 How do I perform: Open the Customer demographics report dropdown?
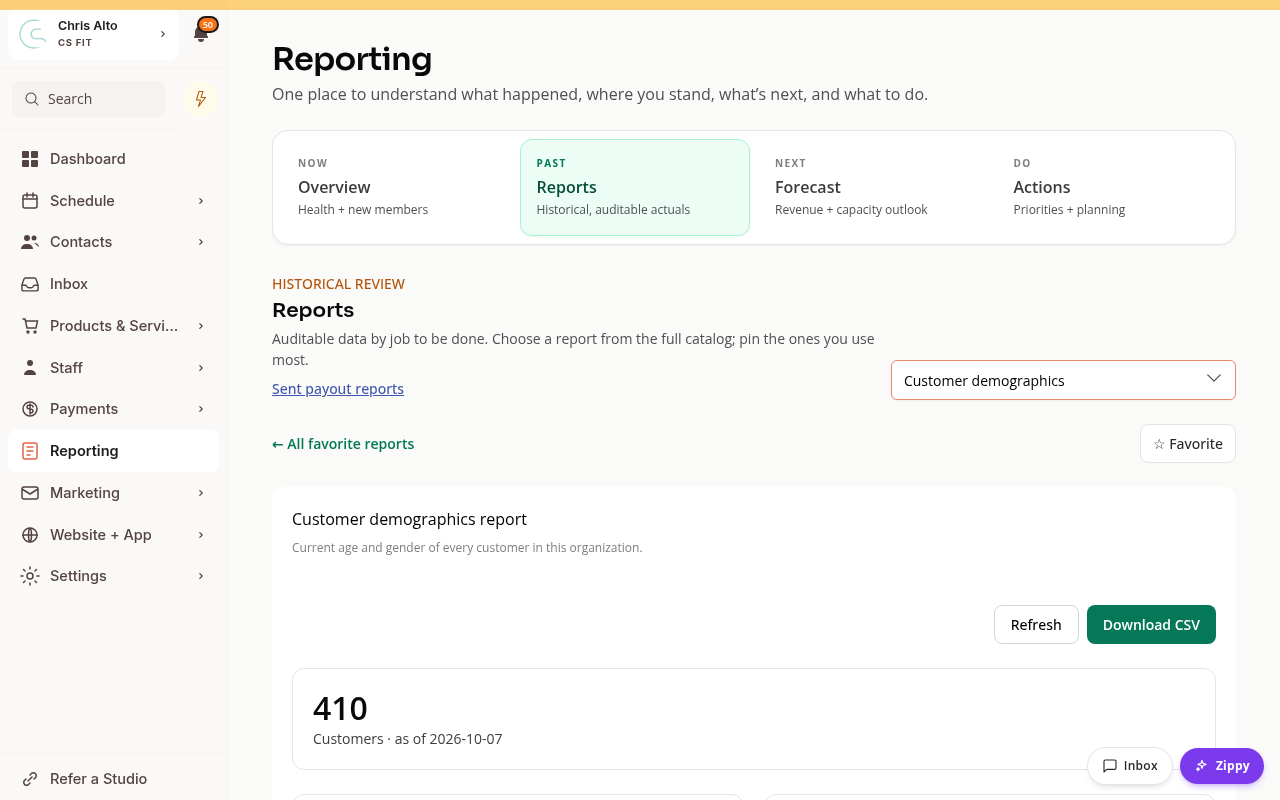(1063, 380)
